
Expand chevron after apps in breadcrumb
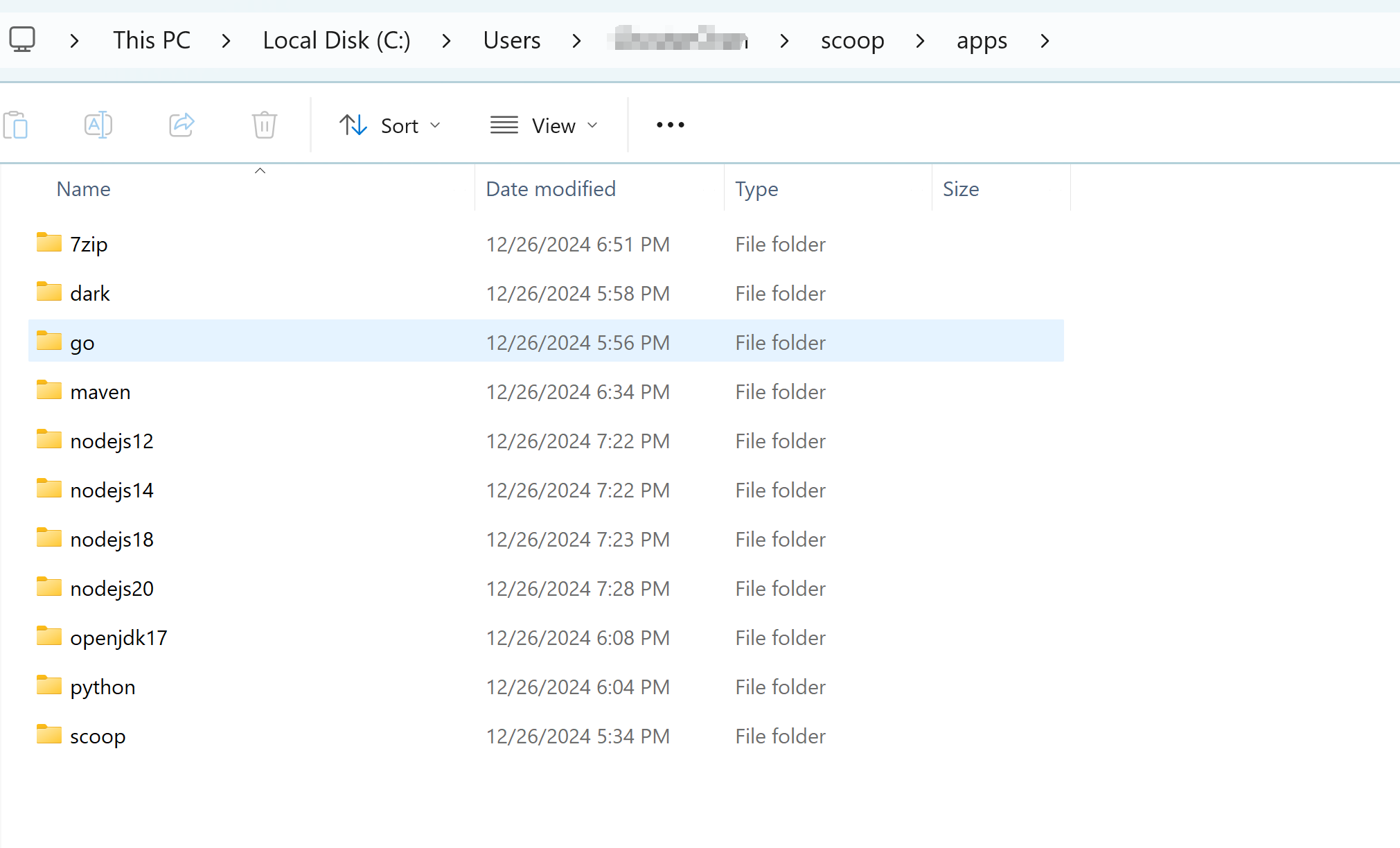point(1045,41)
